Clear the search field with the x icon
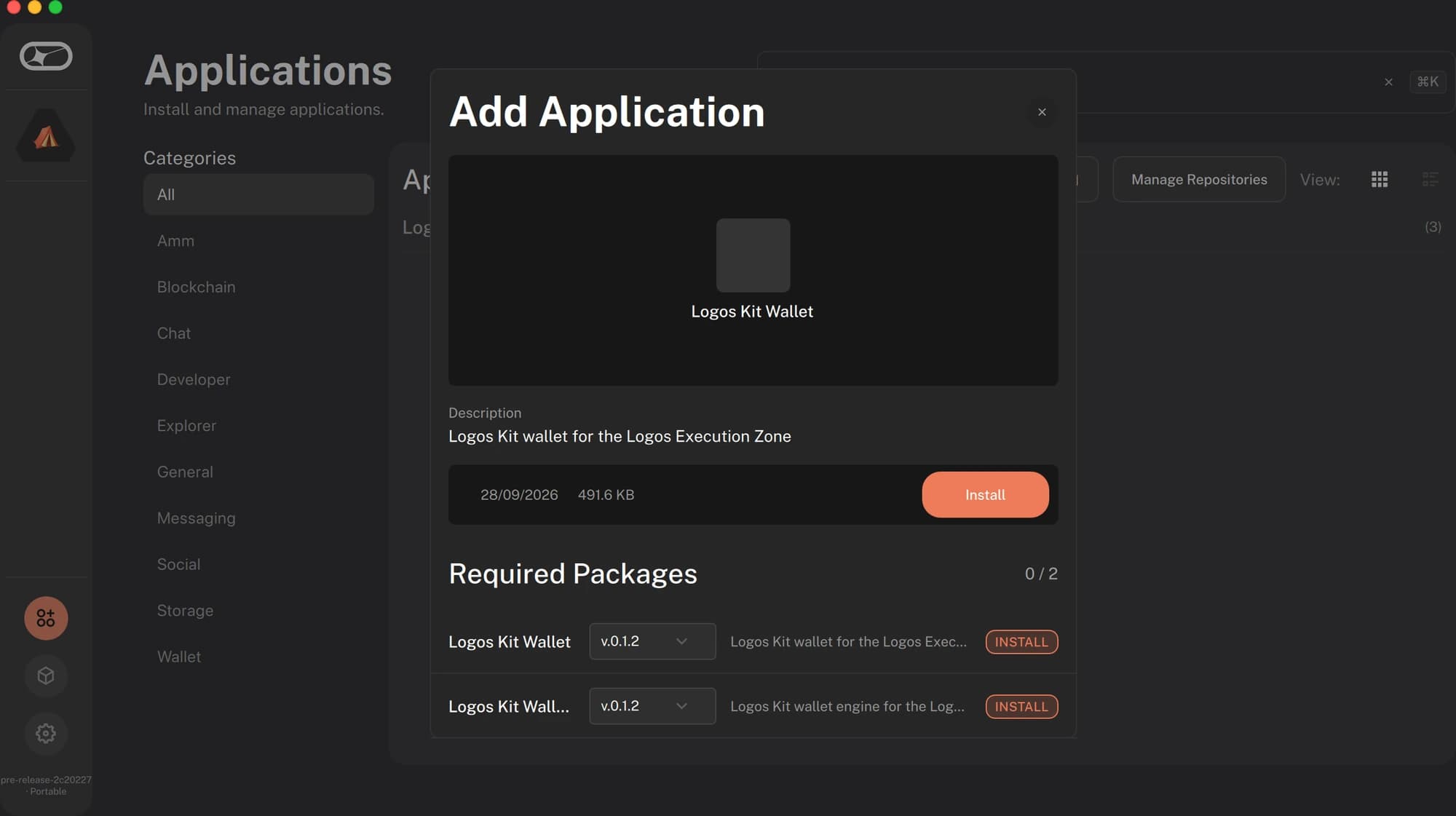Screen dimensions: 1456x816 point(1388,82)
